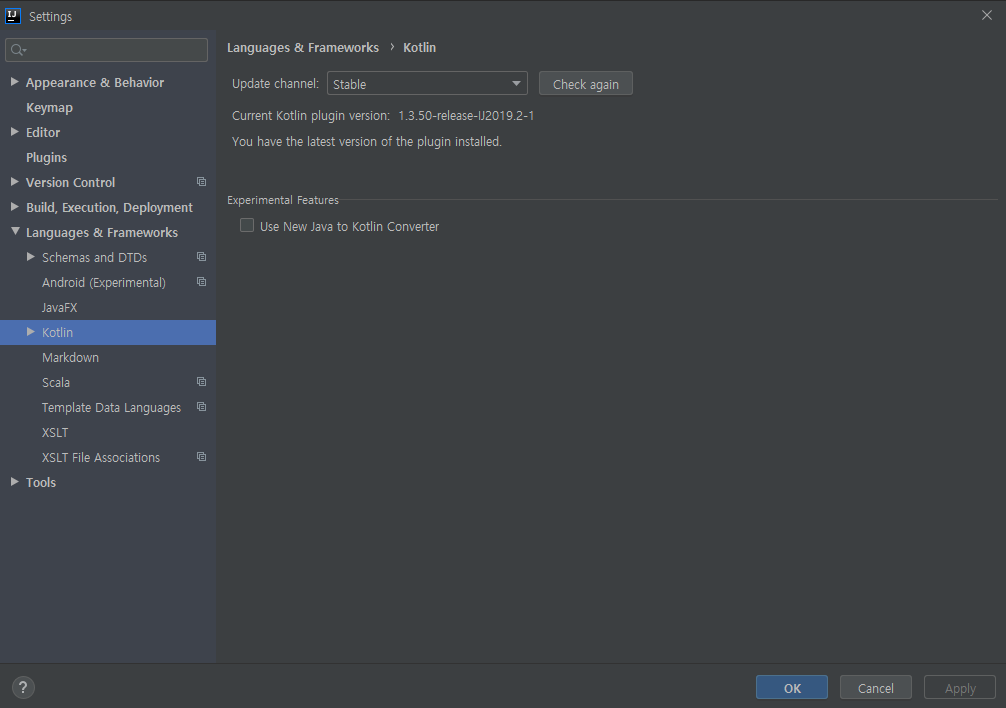Expand the Tools section arrow
The image size is (1006, 708).
(15, 482)
